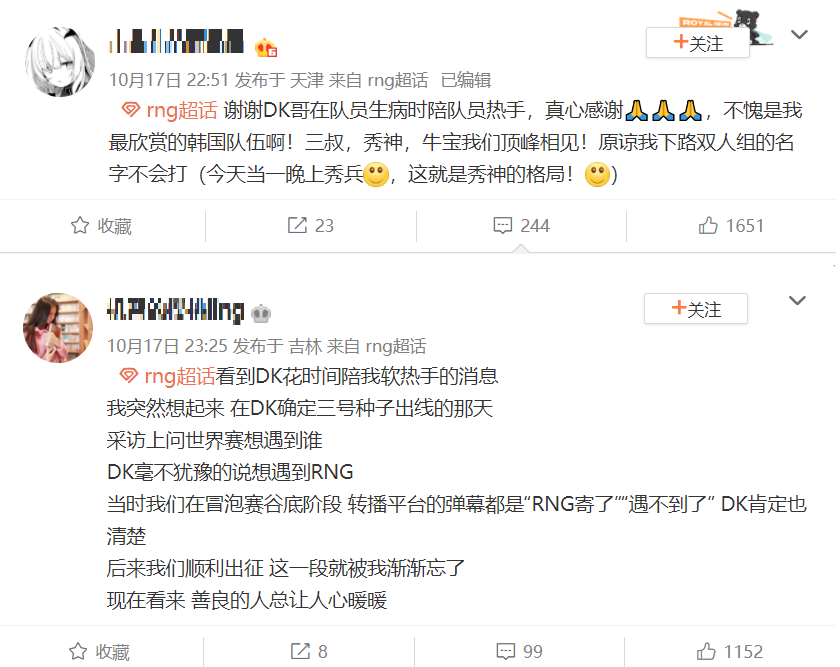Viewport: 840px width, 667px height.
Task: Open rng超话 source link after 天津
Action: (398, 80)
